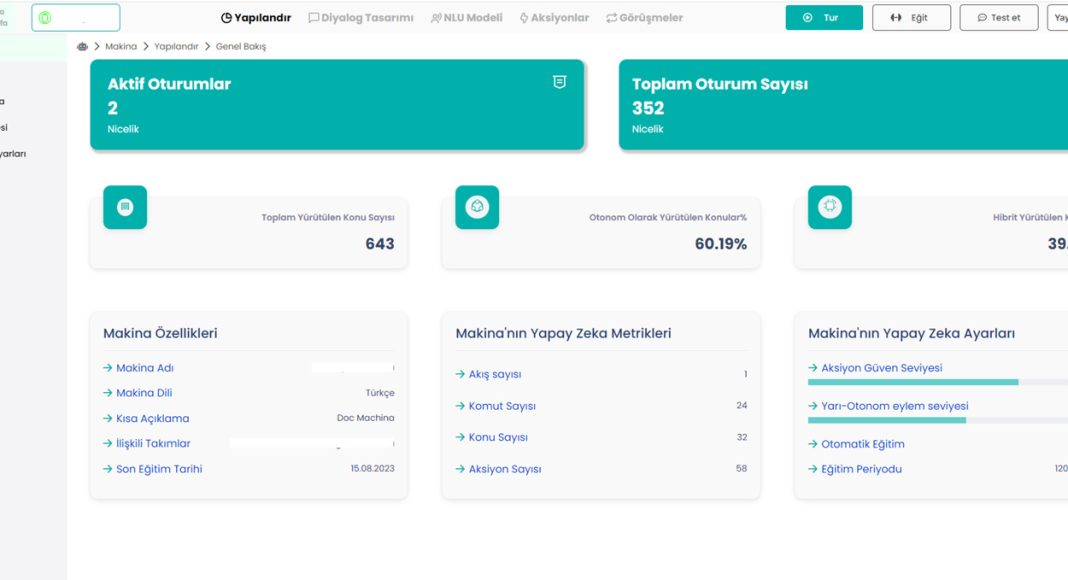Switch to Diyalog Tasarımı tab
1068x580 pixels.
[361, 18]
